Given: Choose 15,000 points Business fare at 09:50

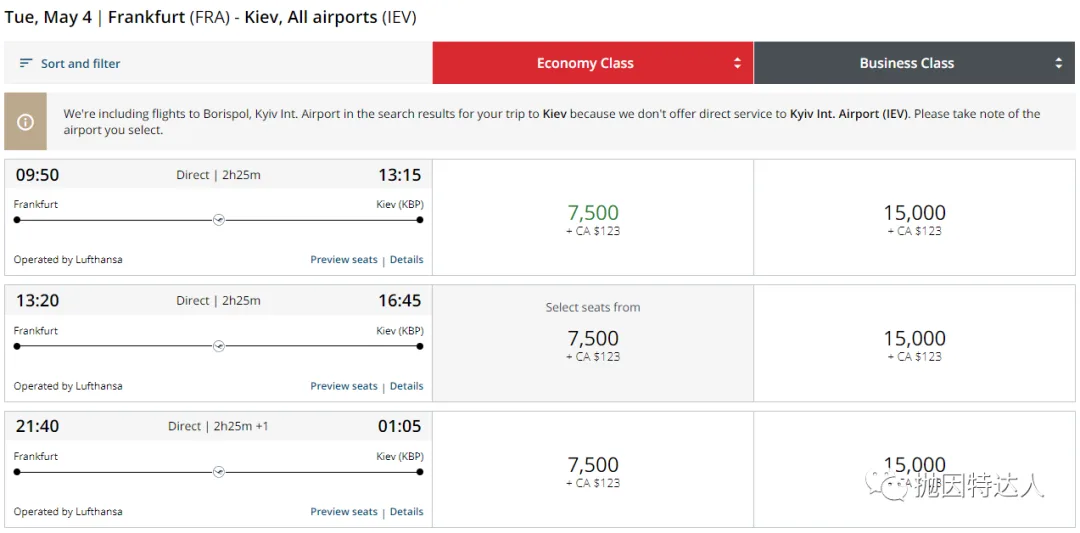Looking at the screenshot, I should pyautogui.click(x=914, y=218).
